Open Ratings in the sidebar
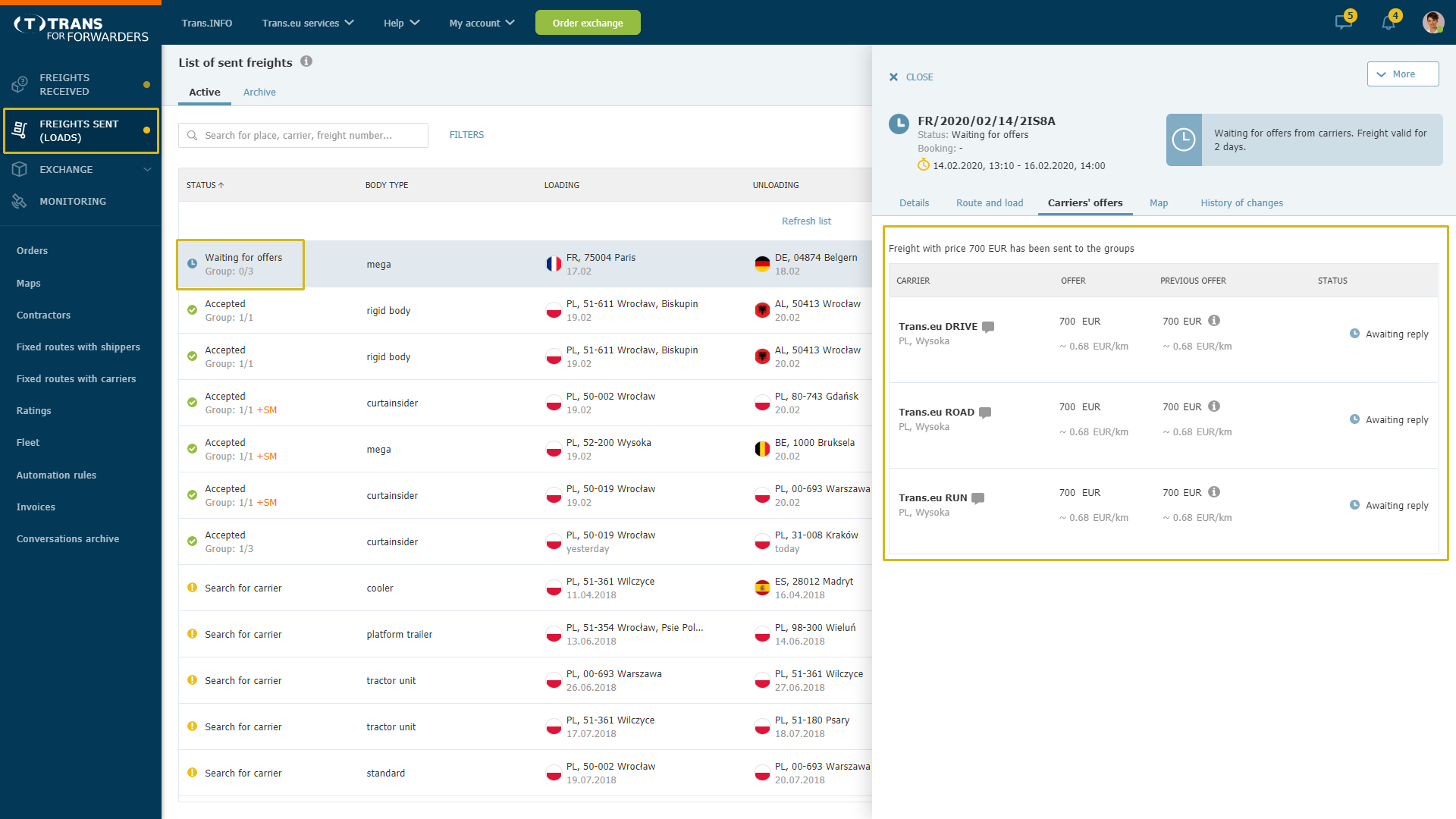Viewport: 1456px width, 819px height. (34, 410)
